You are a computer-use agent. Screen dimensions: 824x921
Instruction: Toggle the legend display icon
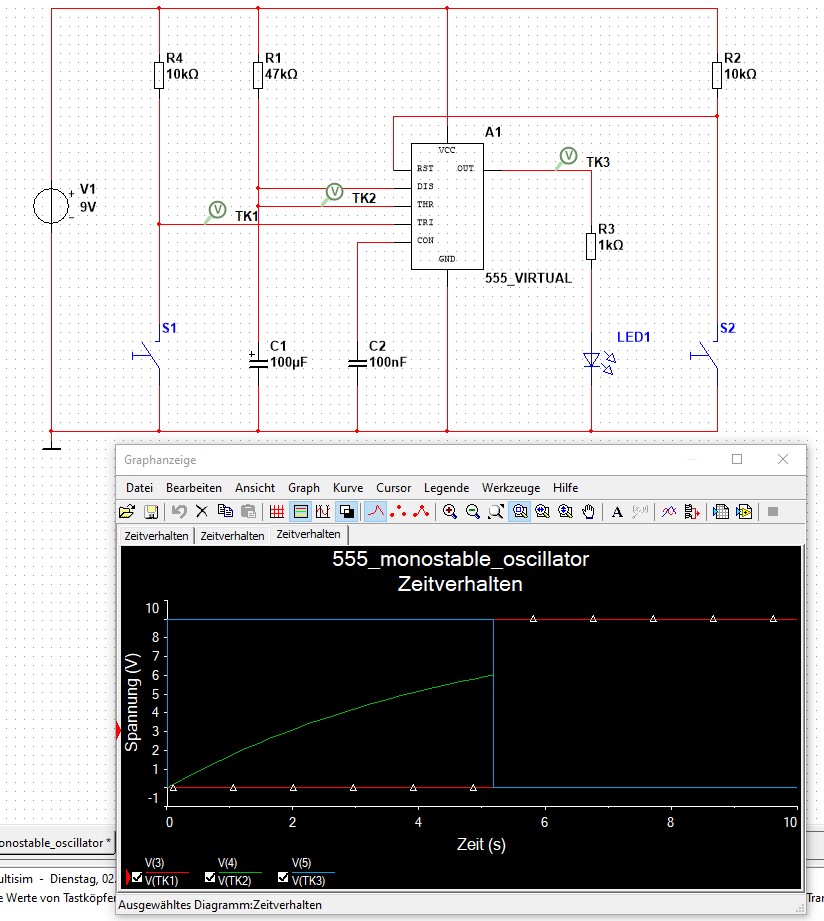point(300,512)
